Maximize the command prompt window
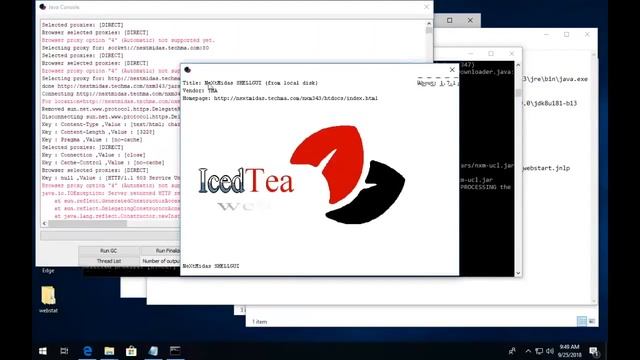Image resolution: width=640 pixels, height=360 pixels. [491, 53]
